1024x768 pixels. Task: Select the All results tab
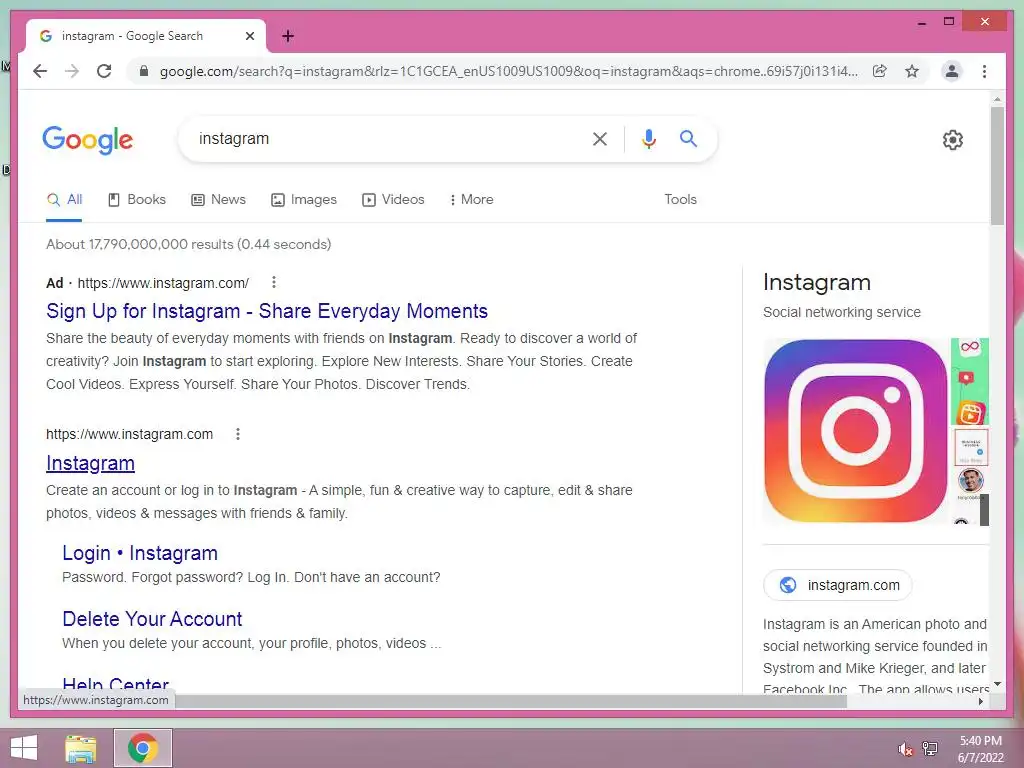pos(64,199)
